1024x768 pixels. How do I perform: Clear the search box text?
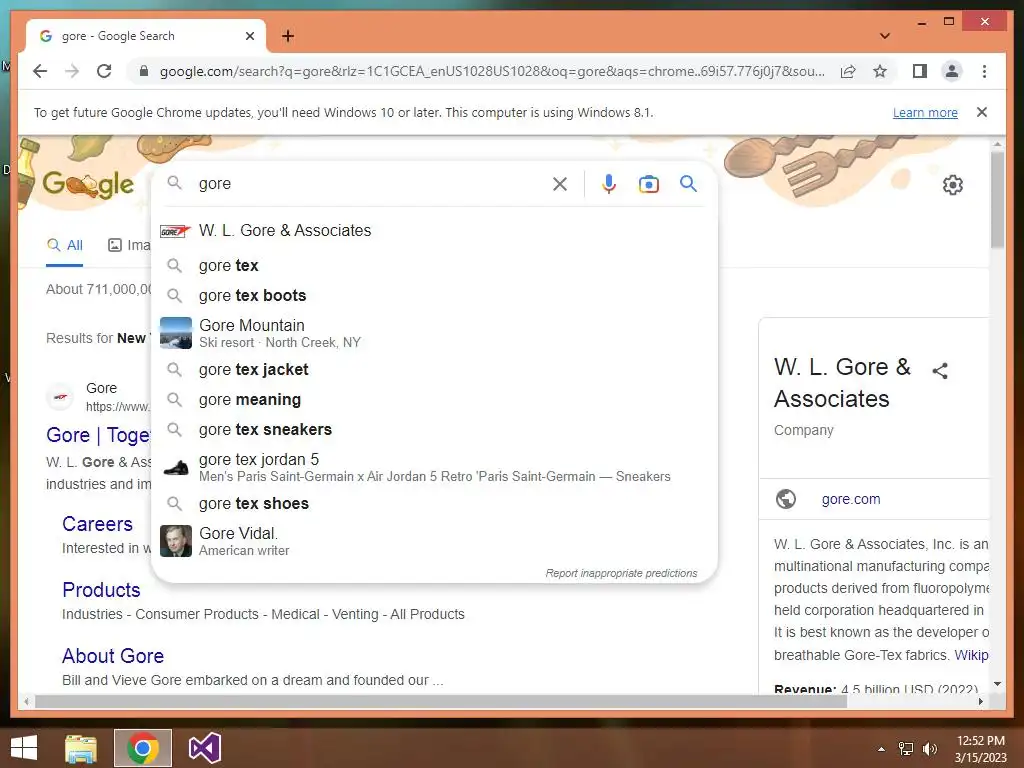coord(560,184)
